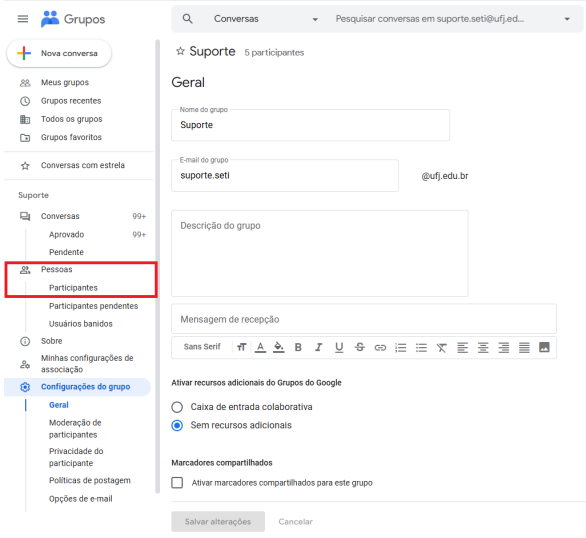Viewport: 586px width, 538px height.
Task: Insert a bulleted list
Action: click(x=421, y=348)
